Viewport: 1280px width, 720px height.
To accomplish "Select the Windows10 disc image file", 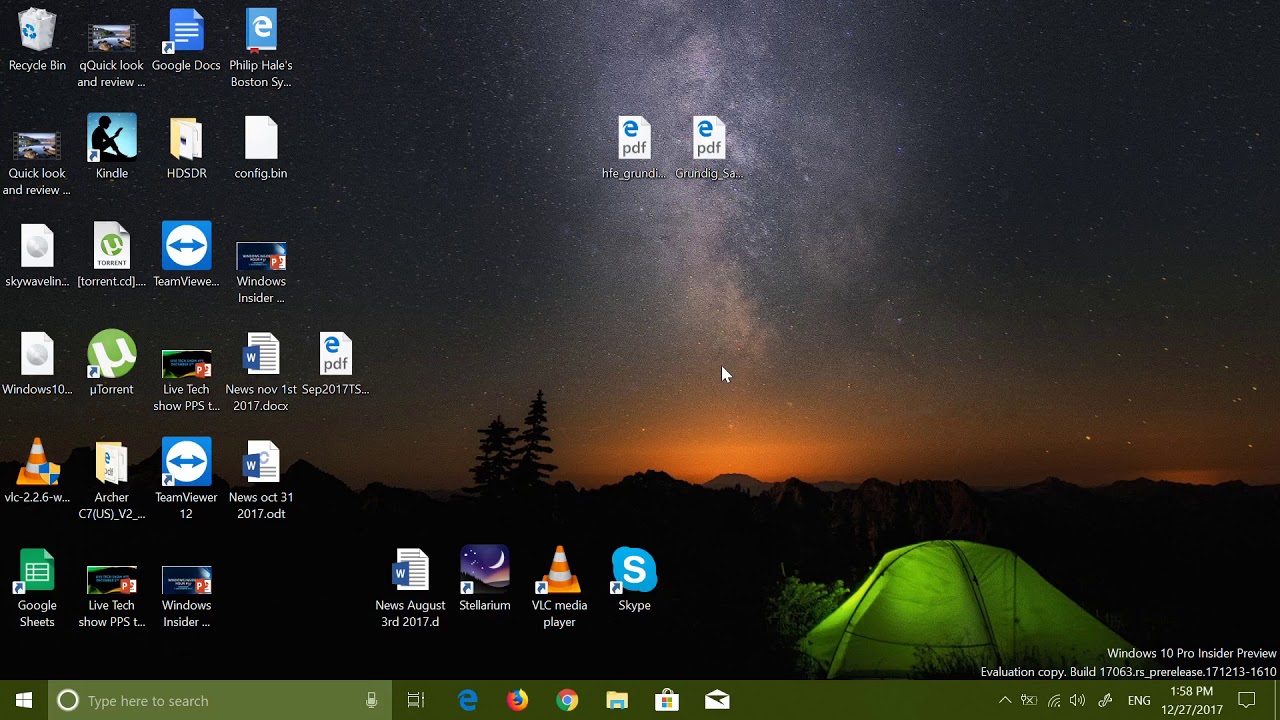I will [x=37, y=363].
